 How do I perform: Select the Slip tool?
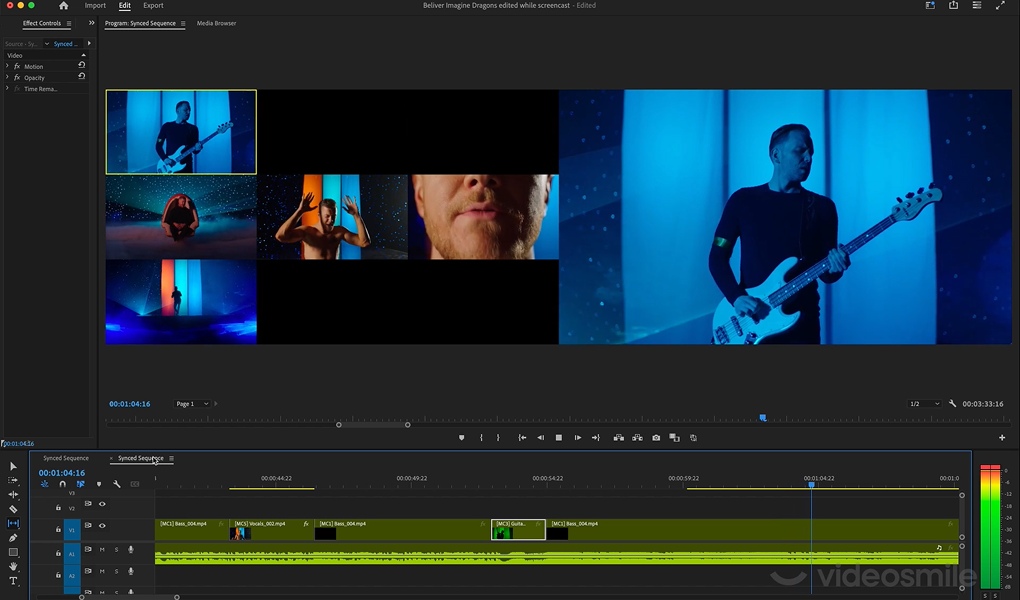click(x=13, y=523)
